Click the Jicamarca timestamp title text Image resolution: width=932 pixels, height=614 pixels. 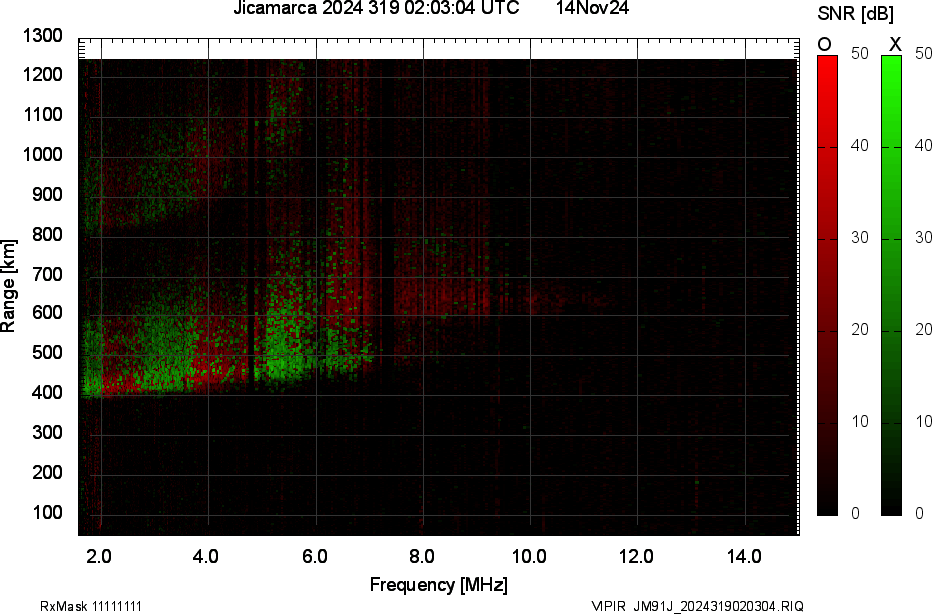coord(375,9)
